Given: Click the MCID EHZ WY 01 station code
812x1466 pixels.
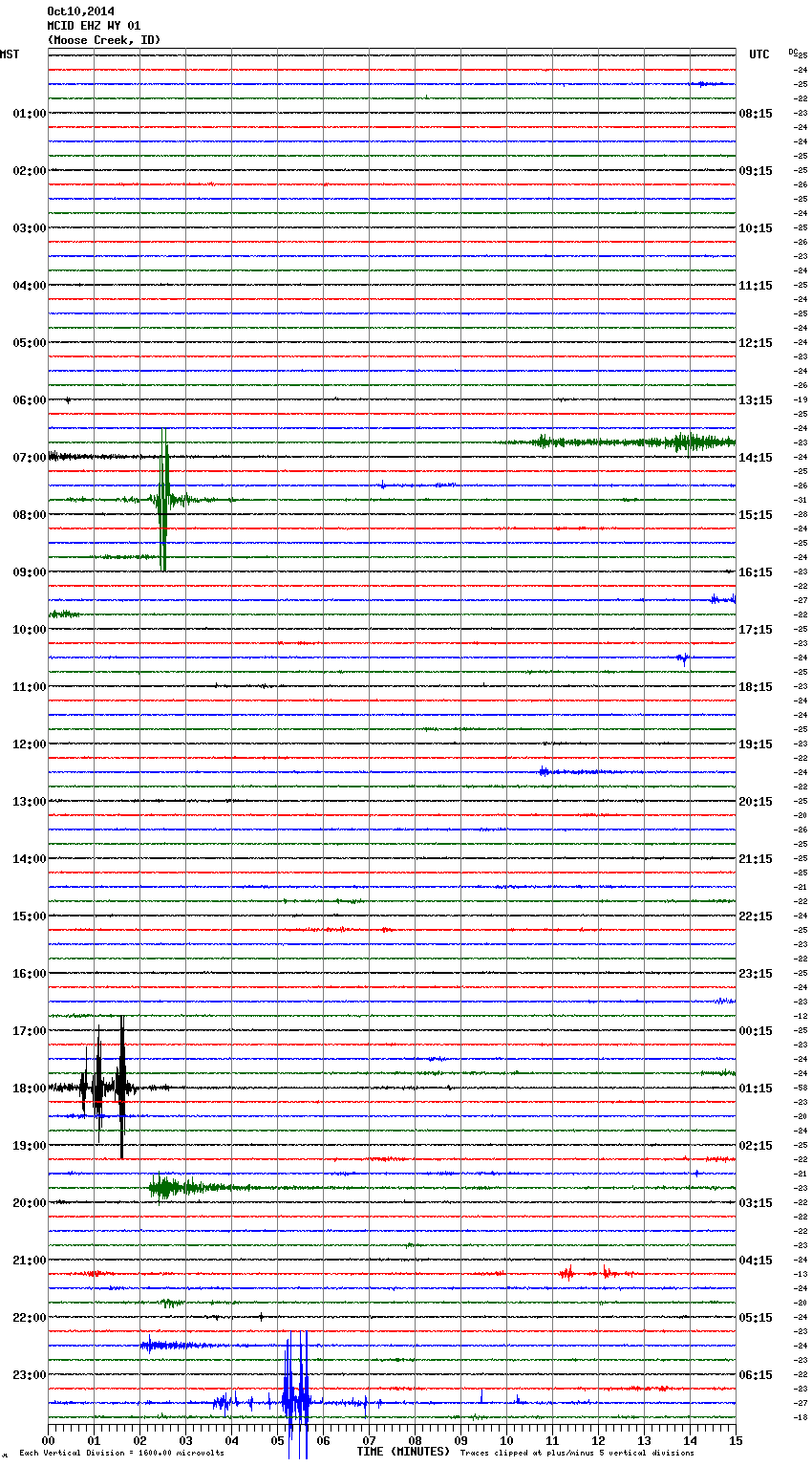Looking at the screenshot, I should pos(94,26).
